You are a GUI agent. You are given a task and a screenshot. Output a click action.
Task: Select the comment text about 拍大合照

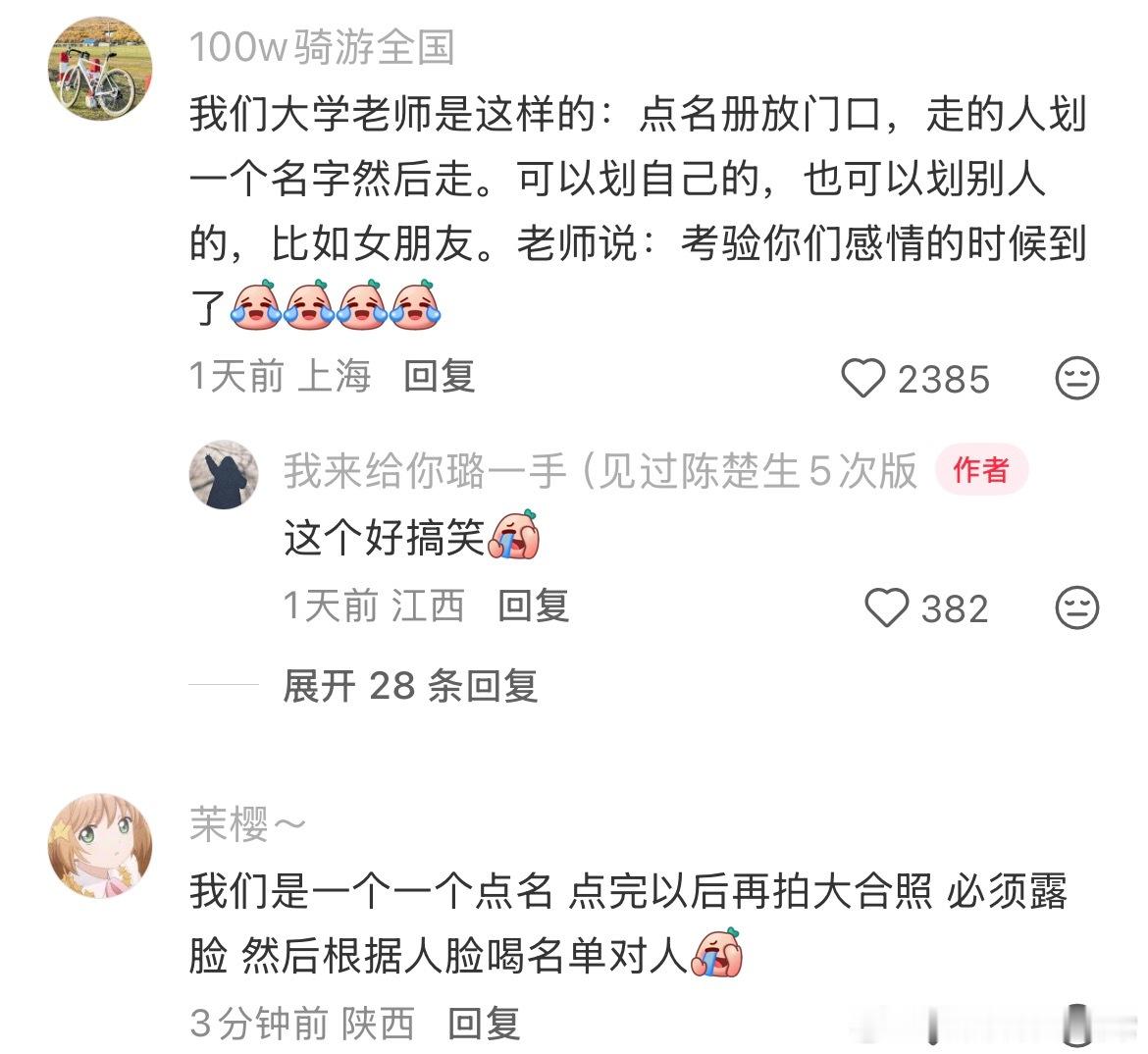tap(628, 923)
